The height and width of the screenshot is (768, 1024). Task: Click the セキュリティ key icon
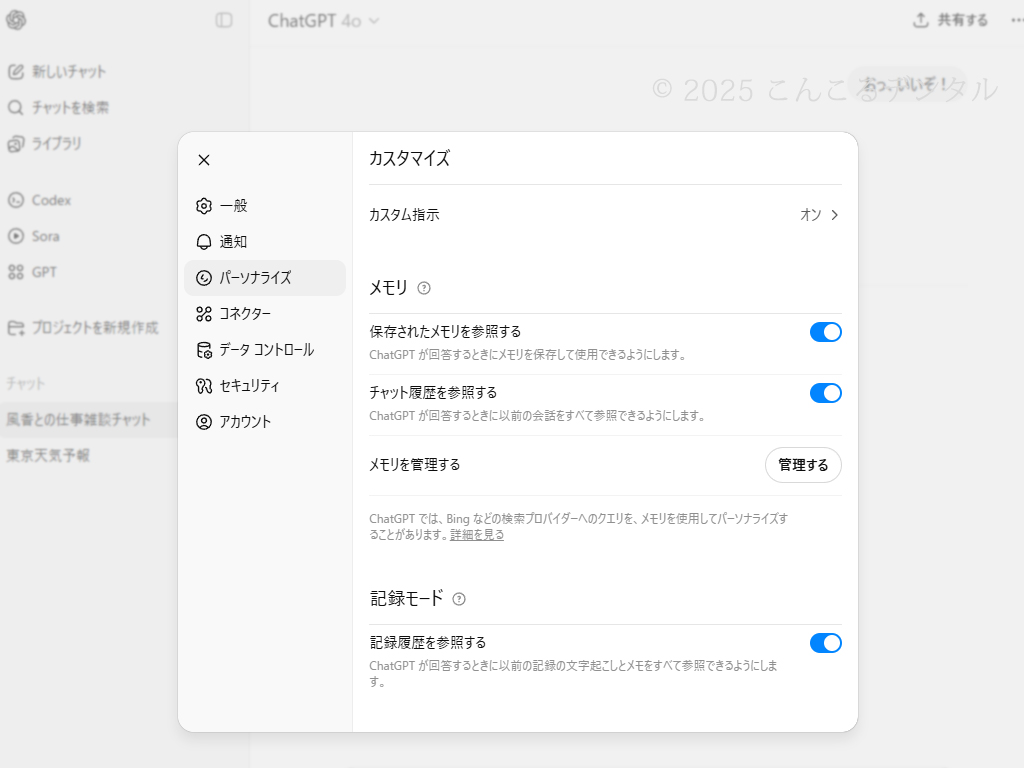[204, 386]
